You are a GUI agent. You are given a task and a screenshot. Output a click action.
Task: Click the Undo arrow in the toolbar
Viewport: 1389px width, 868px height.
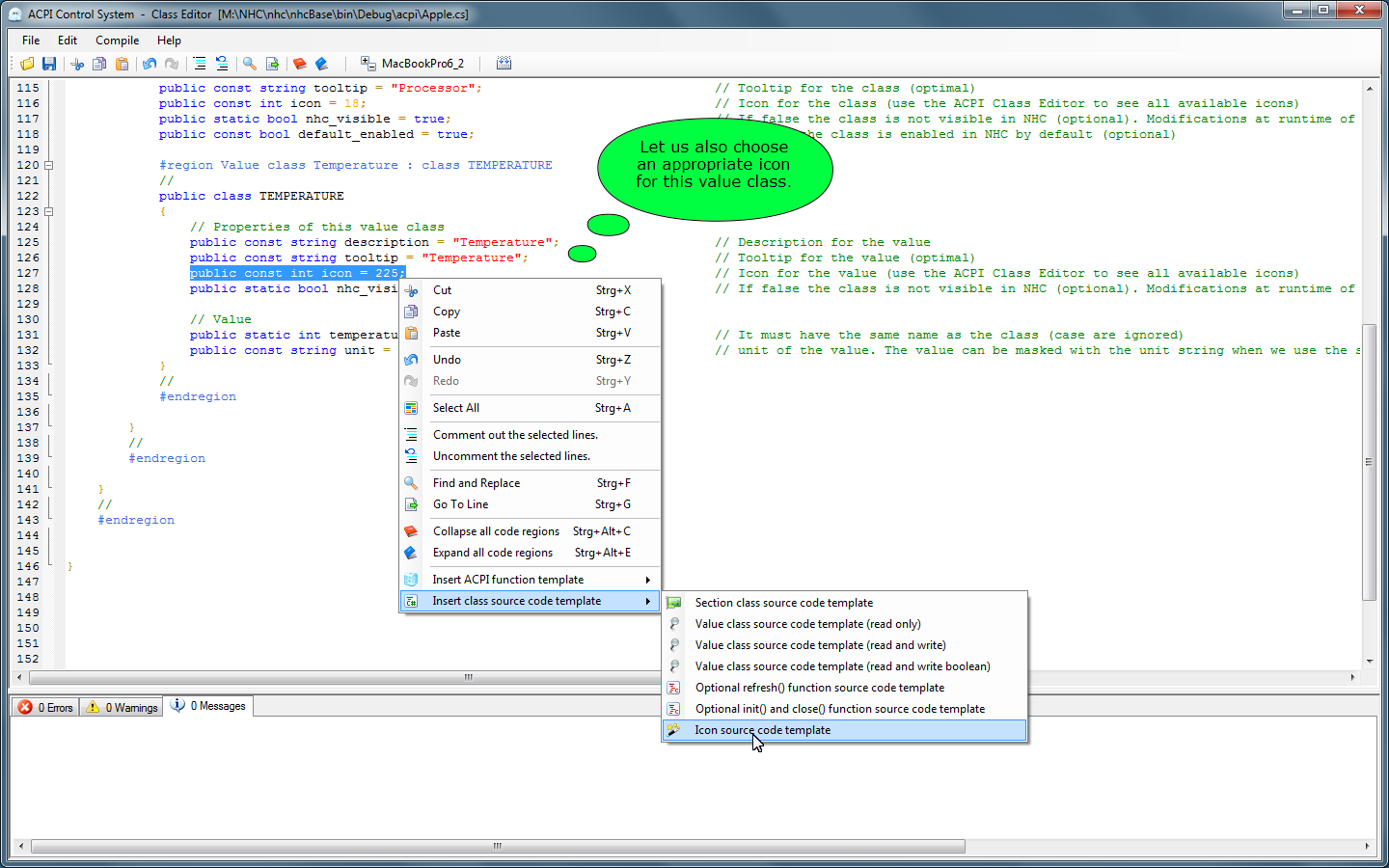(150, 64)
